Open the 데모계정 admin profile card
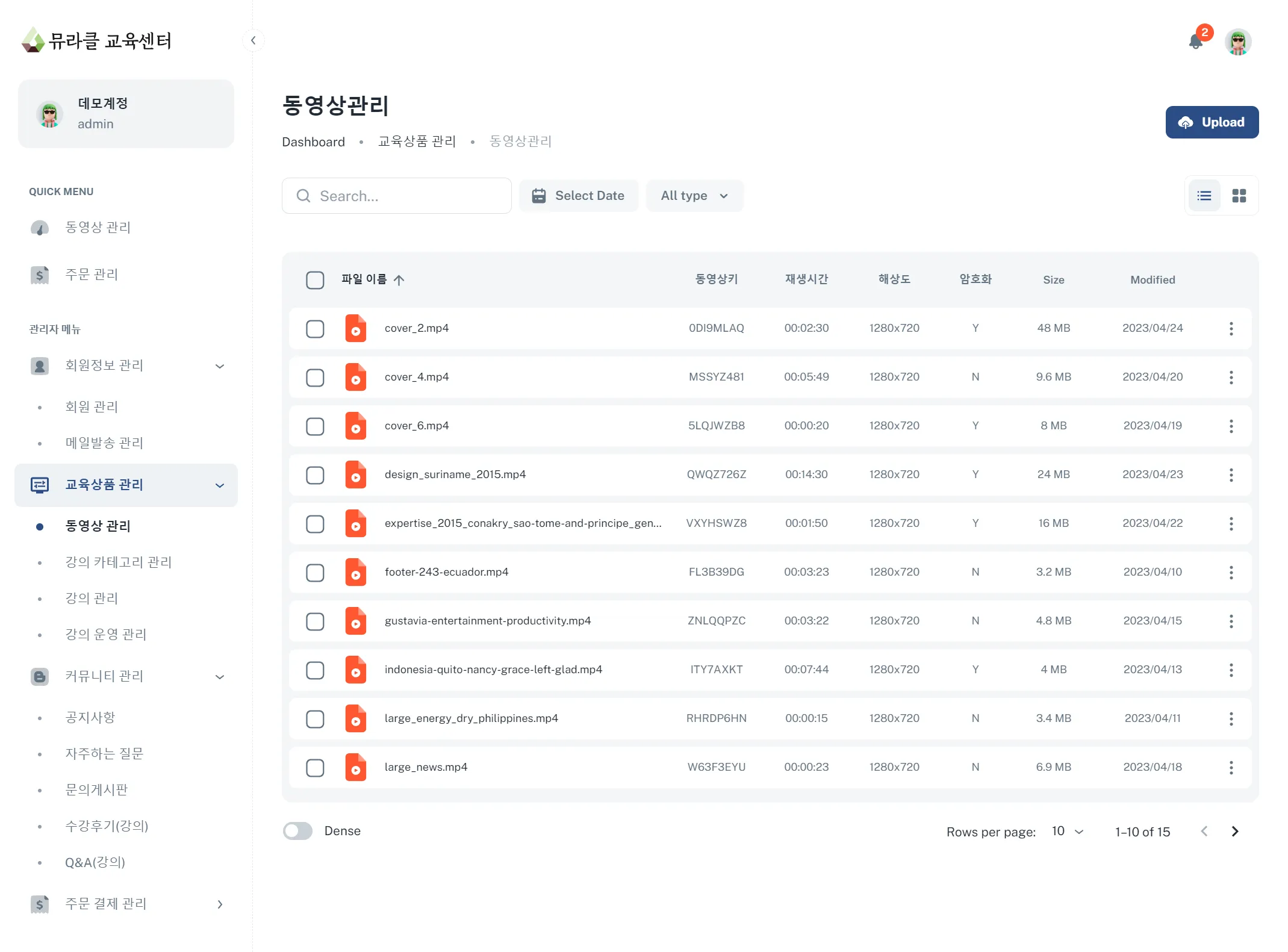The image size is (1288, 952). tap(126, 114)
